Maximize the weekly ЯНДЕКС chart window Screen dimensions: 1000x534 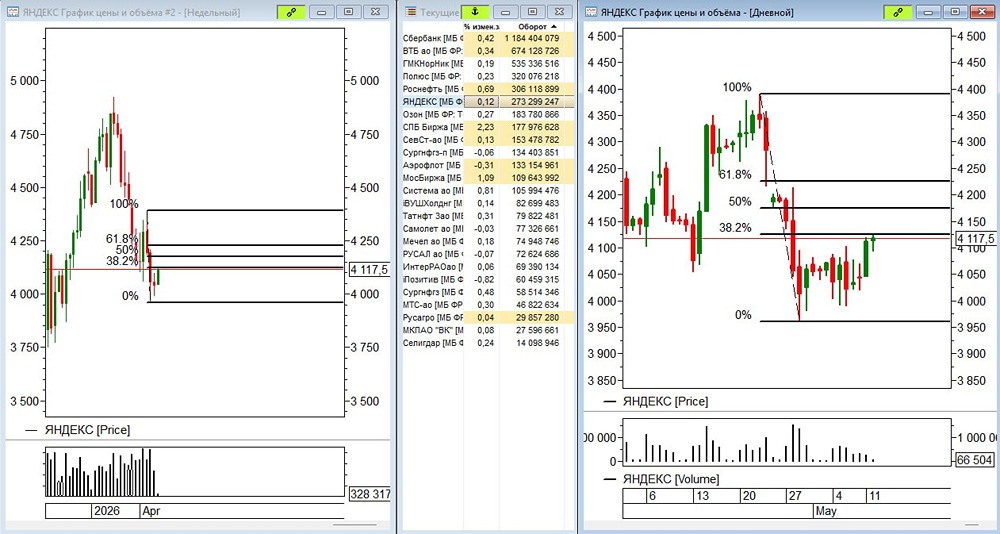(348, 12)
